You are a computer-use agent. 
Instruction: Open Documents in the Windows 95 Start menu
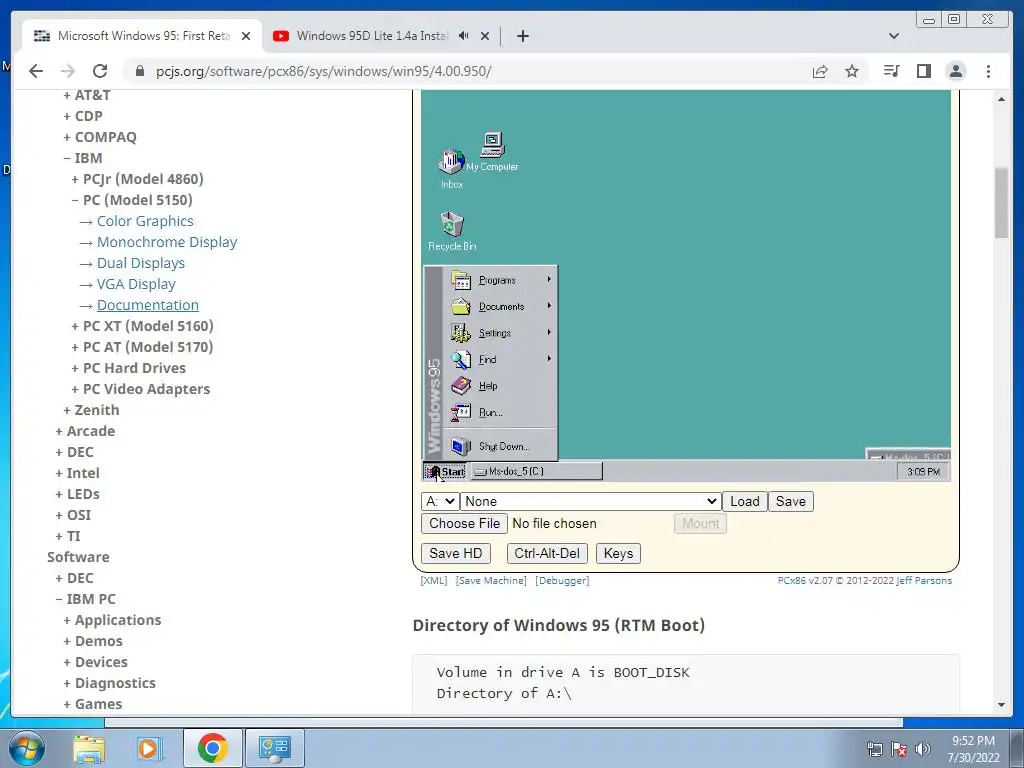(501, 306)
